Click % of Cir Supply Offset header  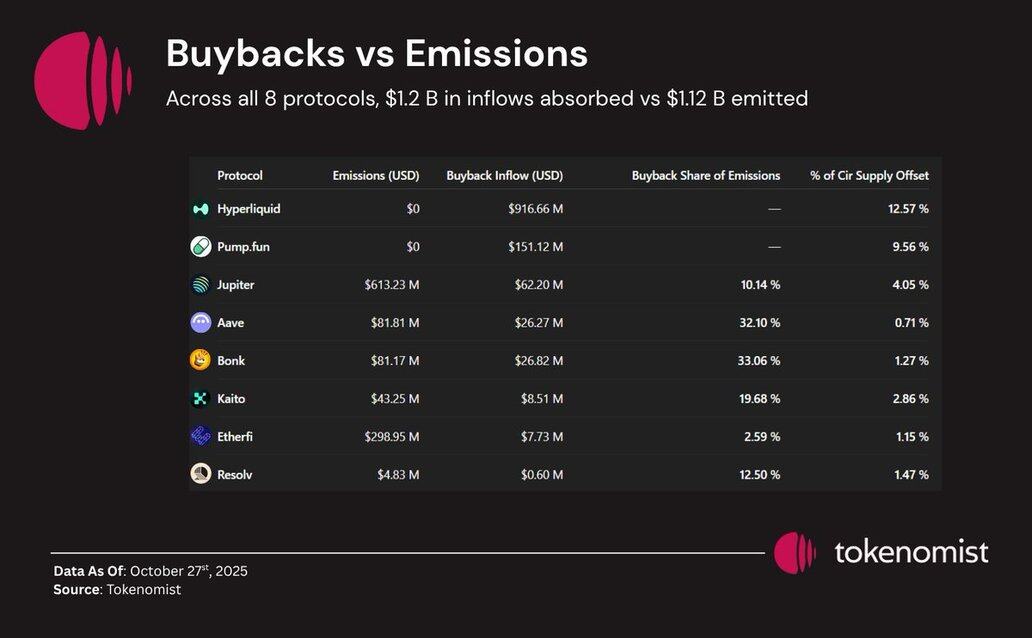[x=869, y=176]
